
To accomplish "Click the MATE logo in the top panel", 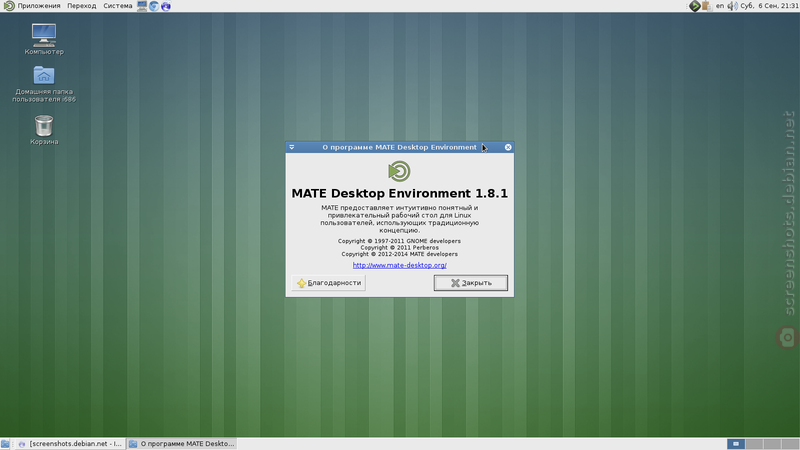I will (9, 6).
